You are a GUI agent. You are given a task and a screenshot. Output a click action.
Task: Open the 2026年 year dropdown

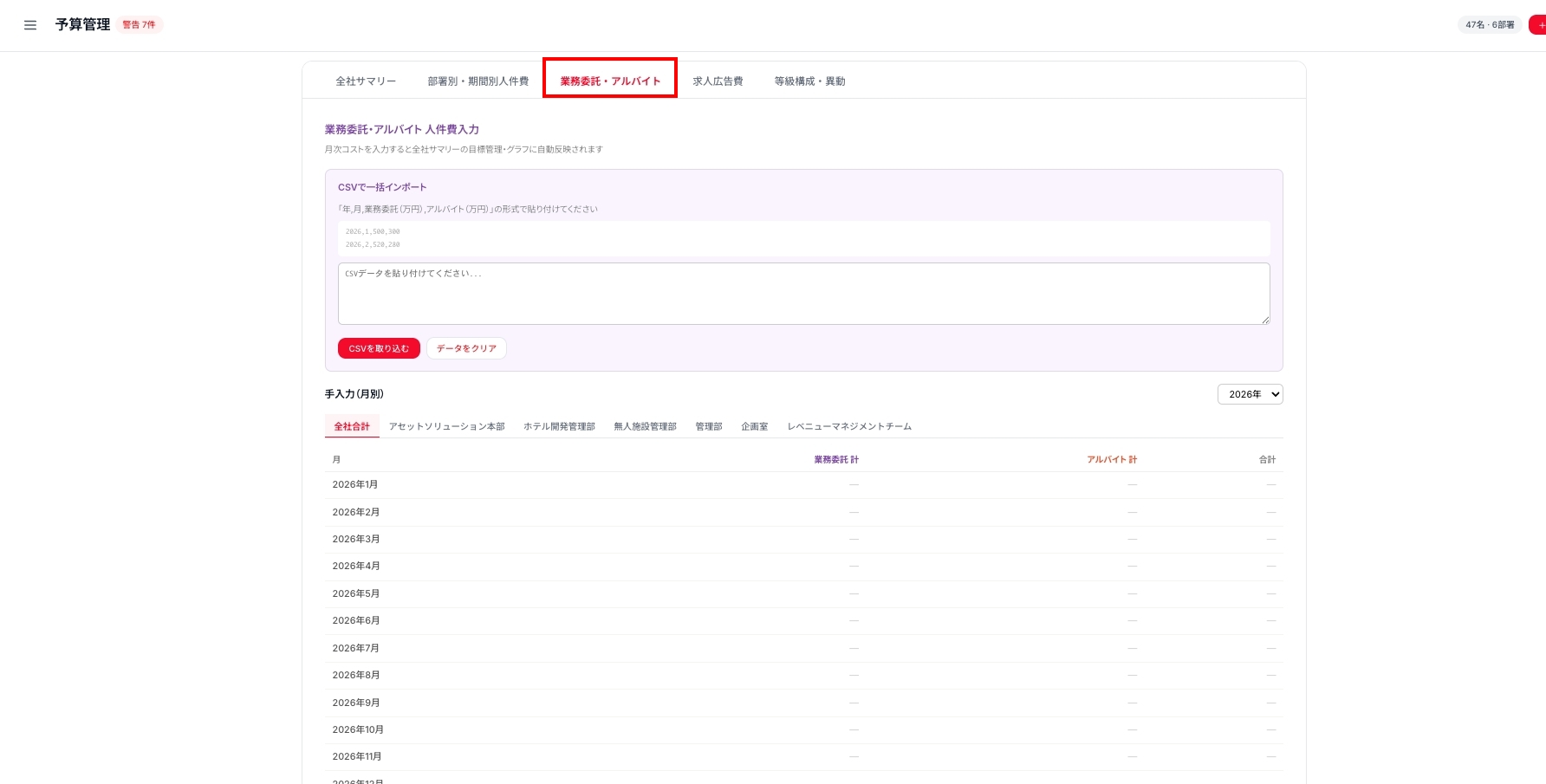point(1250,394)
